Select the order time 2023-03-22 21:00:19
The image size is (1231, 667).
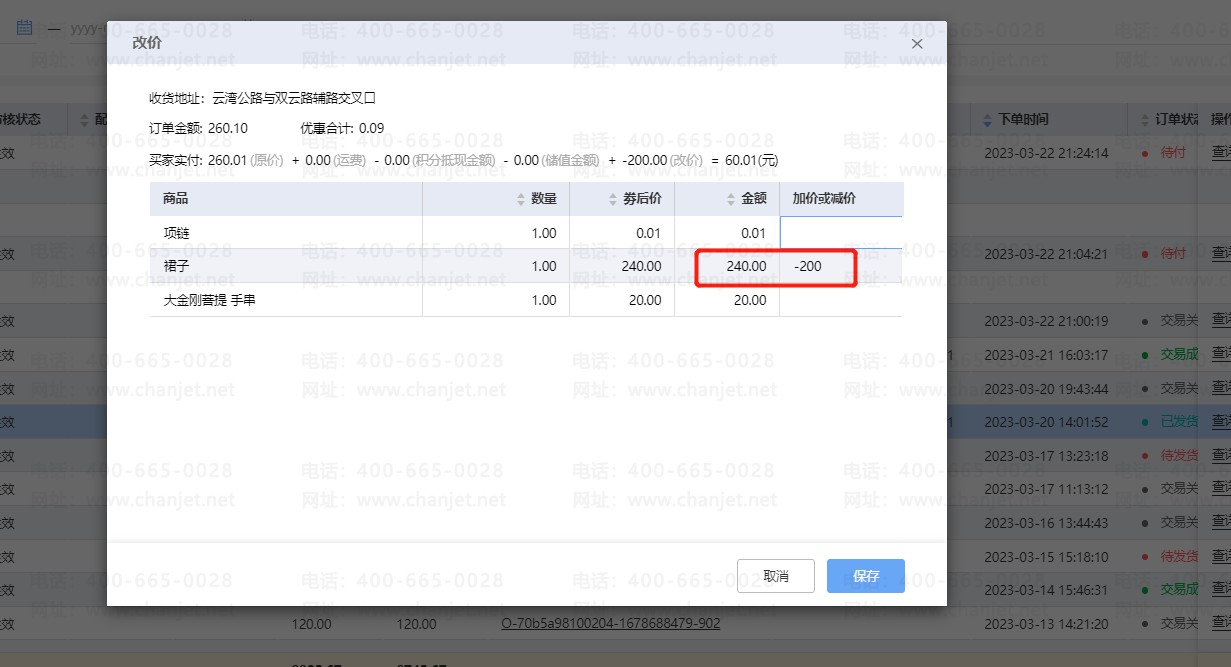click(x=1046, y=321)
